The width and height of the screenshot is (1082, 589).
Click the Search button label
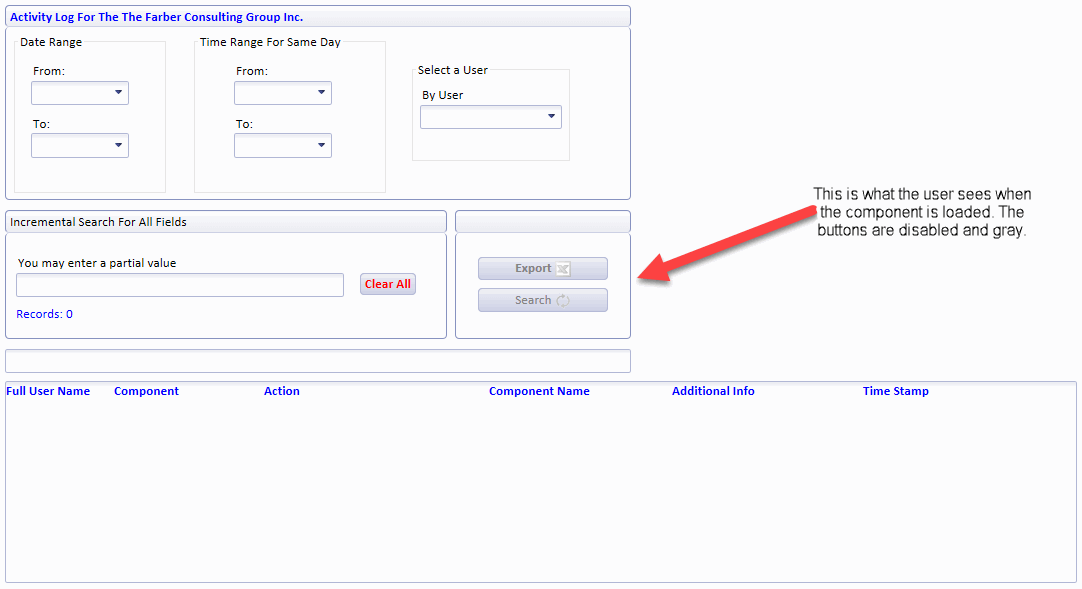pyautogui.click(x=533, y=301)
